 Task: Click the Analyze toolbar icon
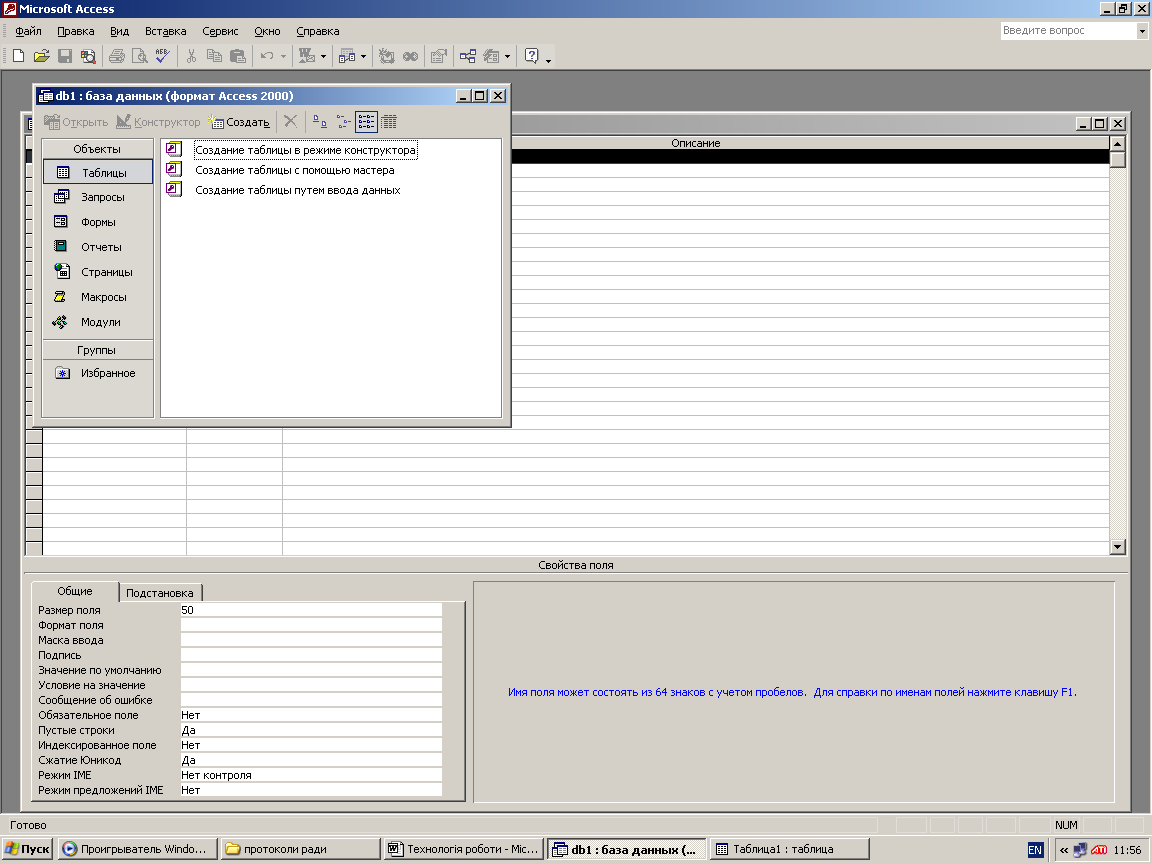347,56
